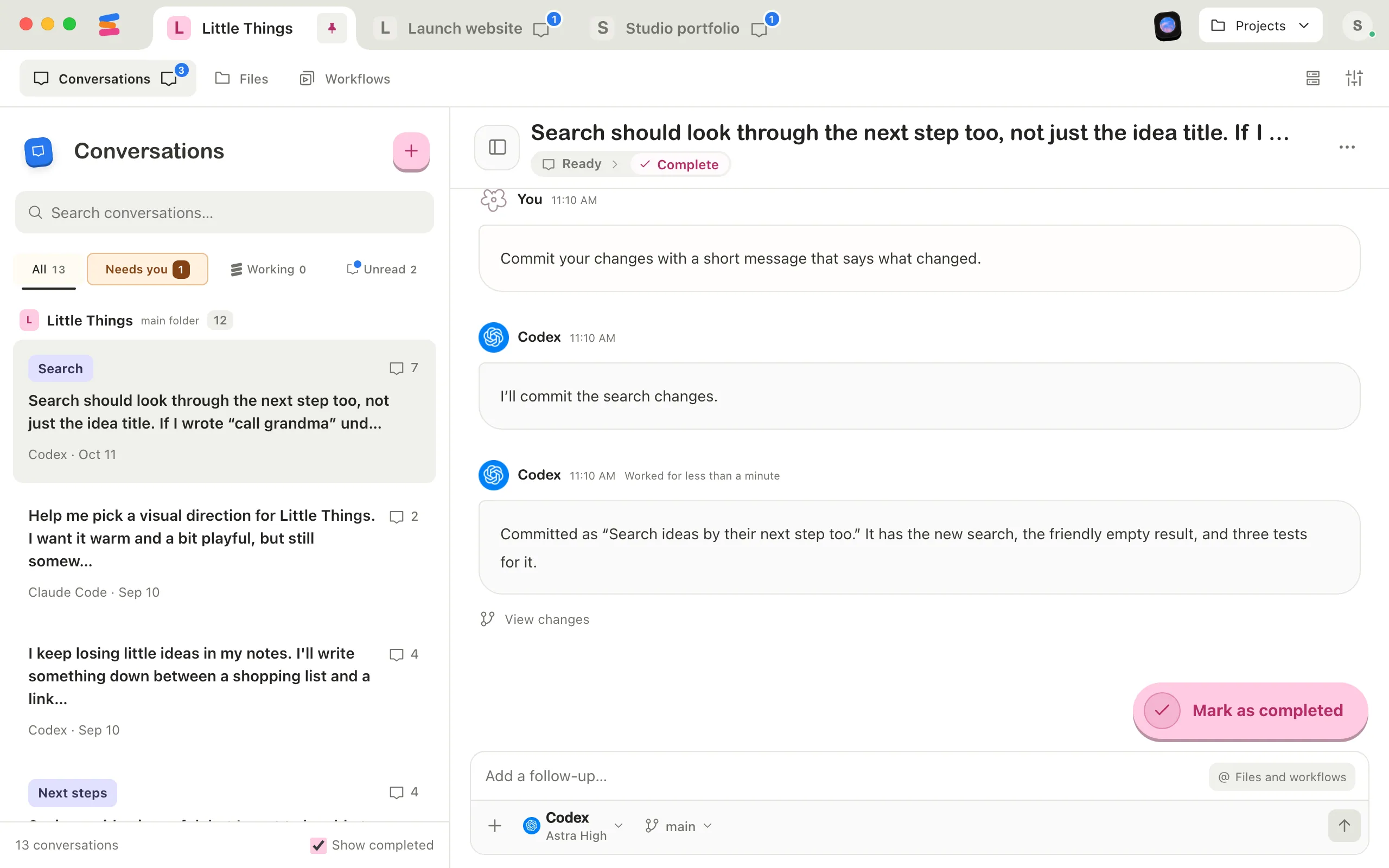Open the main branch dropdown

[x=678, y=826]
